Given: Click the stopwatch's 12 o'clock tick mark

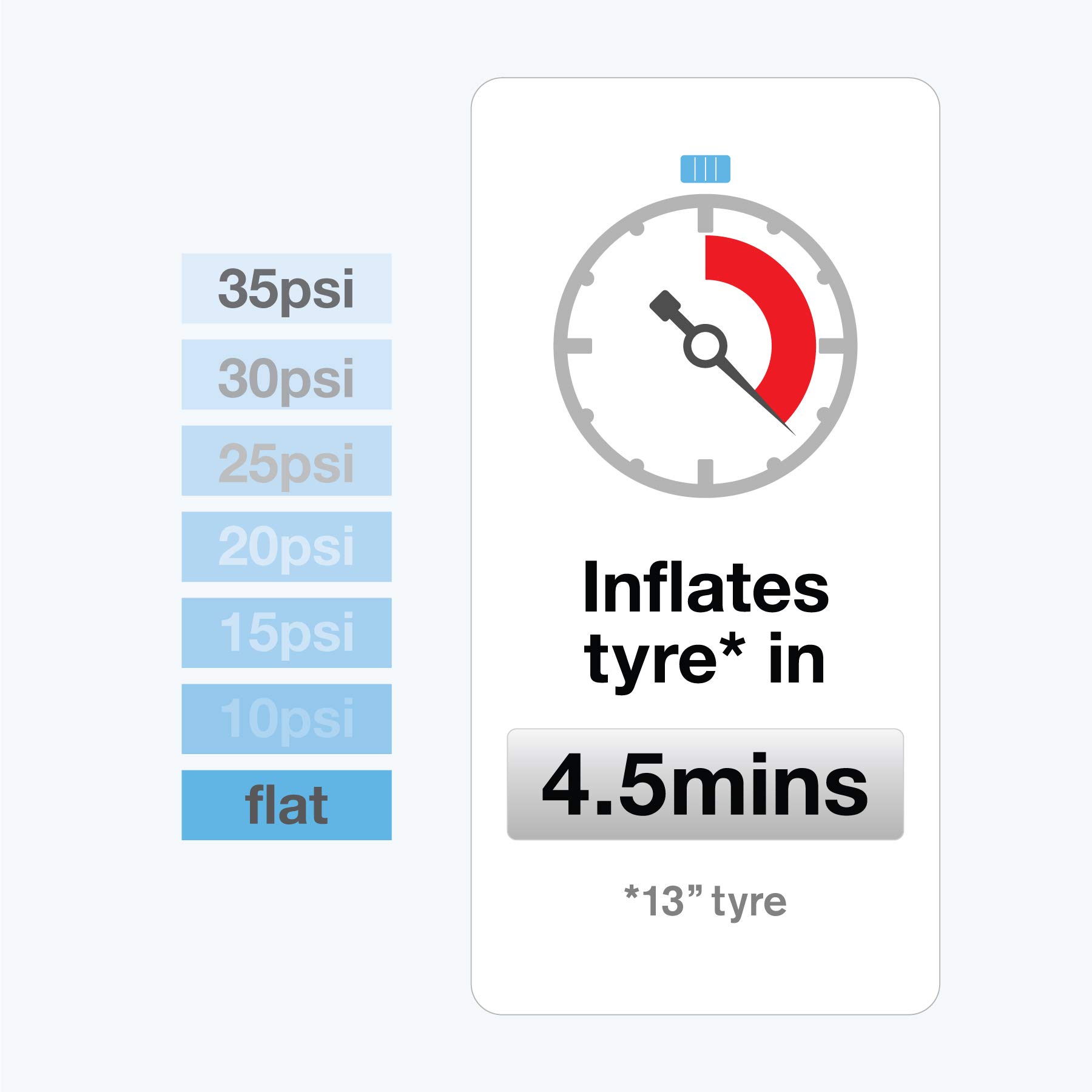Looking at the screenshot, I should click(x=705, y=220).
